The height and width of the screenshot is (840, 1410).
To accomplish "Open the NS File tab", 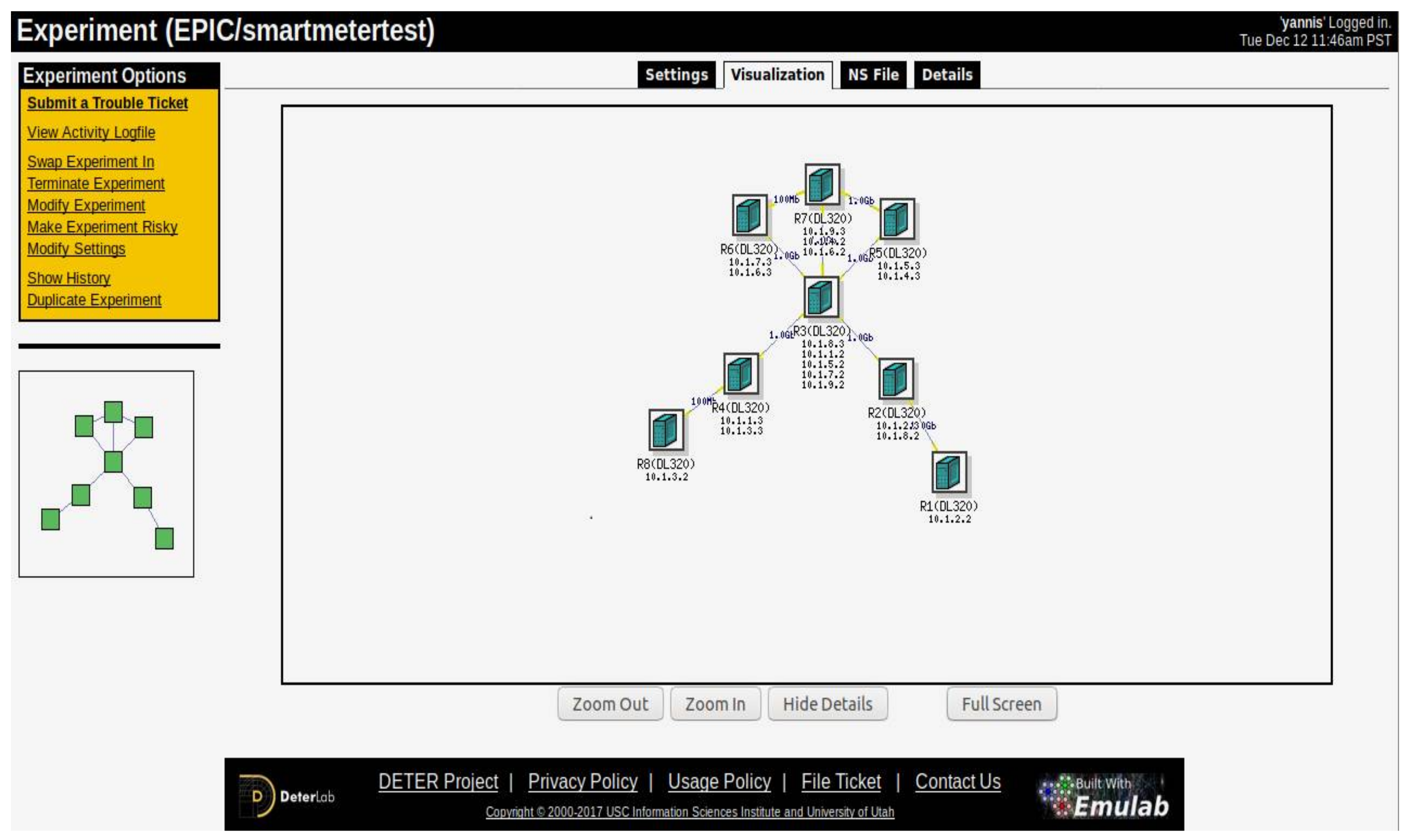I will (x=873, y=75).
